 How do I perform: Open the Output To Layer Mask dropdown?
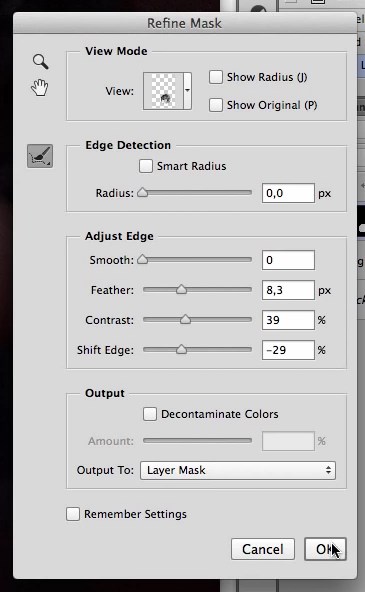pyautogui.click(x=238, y=470)
